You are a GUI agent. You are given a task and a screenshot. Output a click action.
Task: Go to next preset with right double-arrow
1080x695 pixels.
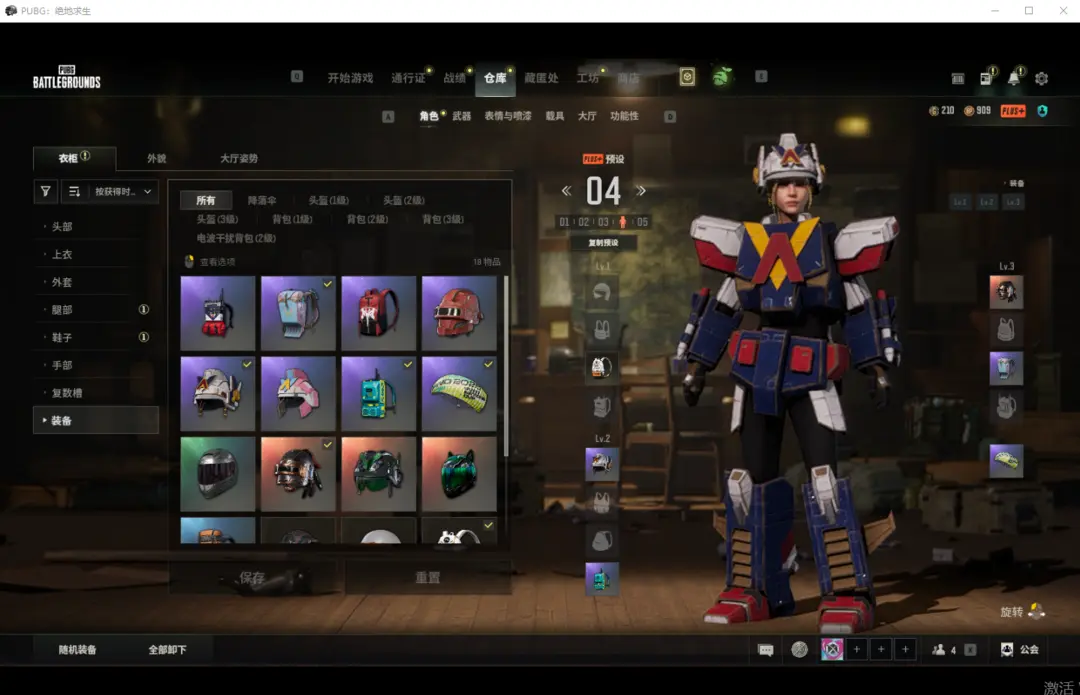[x=641, y=191]
